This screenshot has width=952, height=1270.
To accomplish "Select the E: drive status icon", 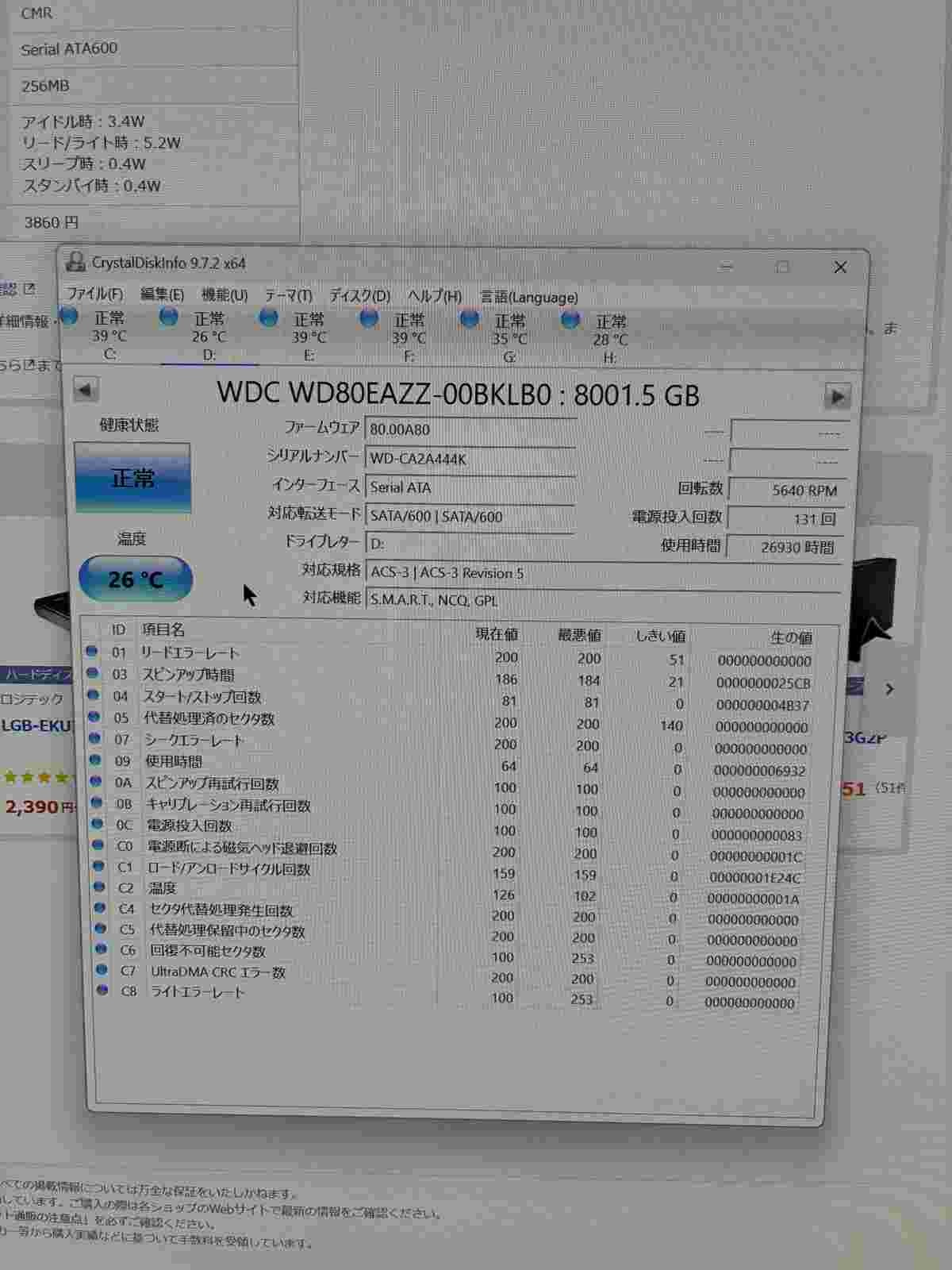I will tap(270, 318).
